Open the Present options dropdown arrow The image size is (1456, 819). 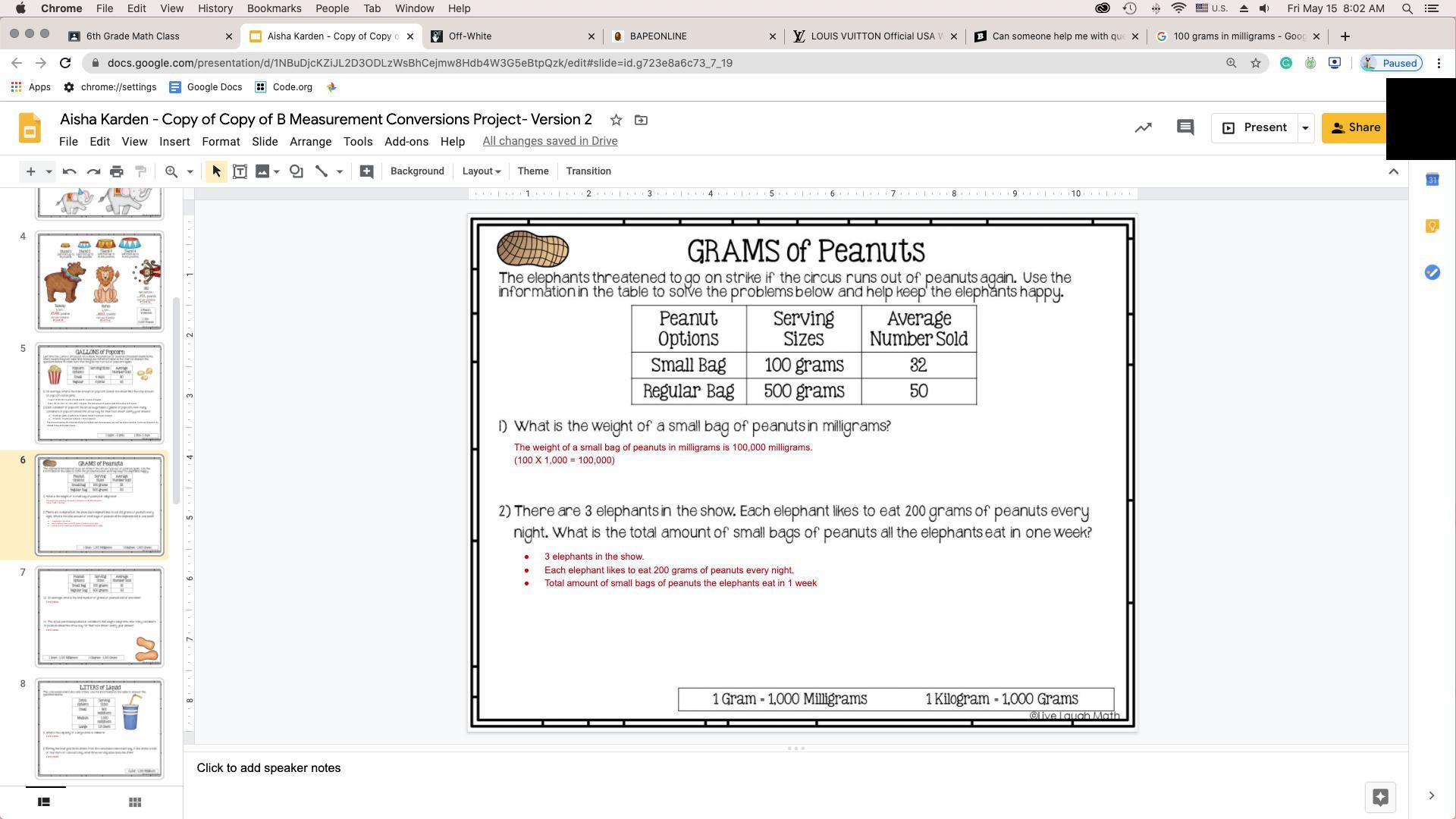[x=1305, y=128]
